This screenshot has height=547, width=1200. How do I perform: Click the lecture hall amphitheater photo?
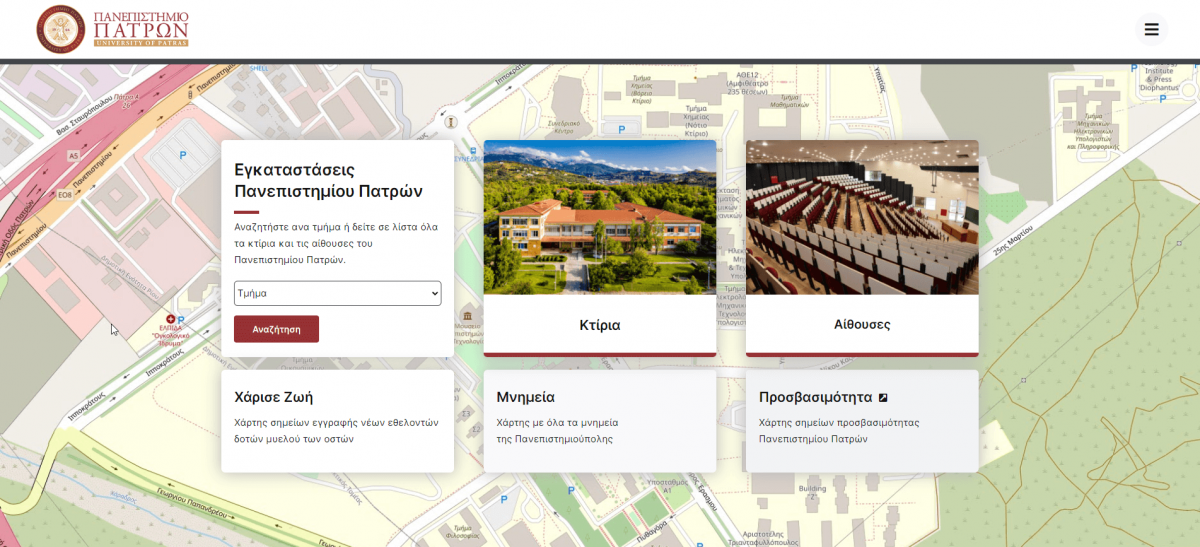pyautogui.click(x=861, y=217)
